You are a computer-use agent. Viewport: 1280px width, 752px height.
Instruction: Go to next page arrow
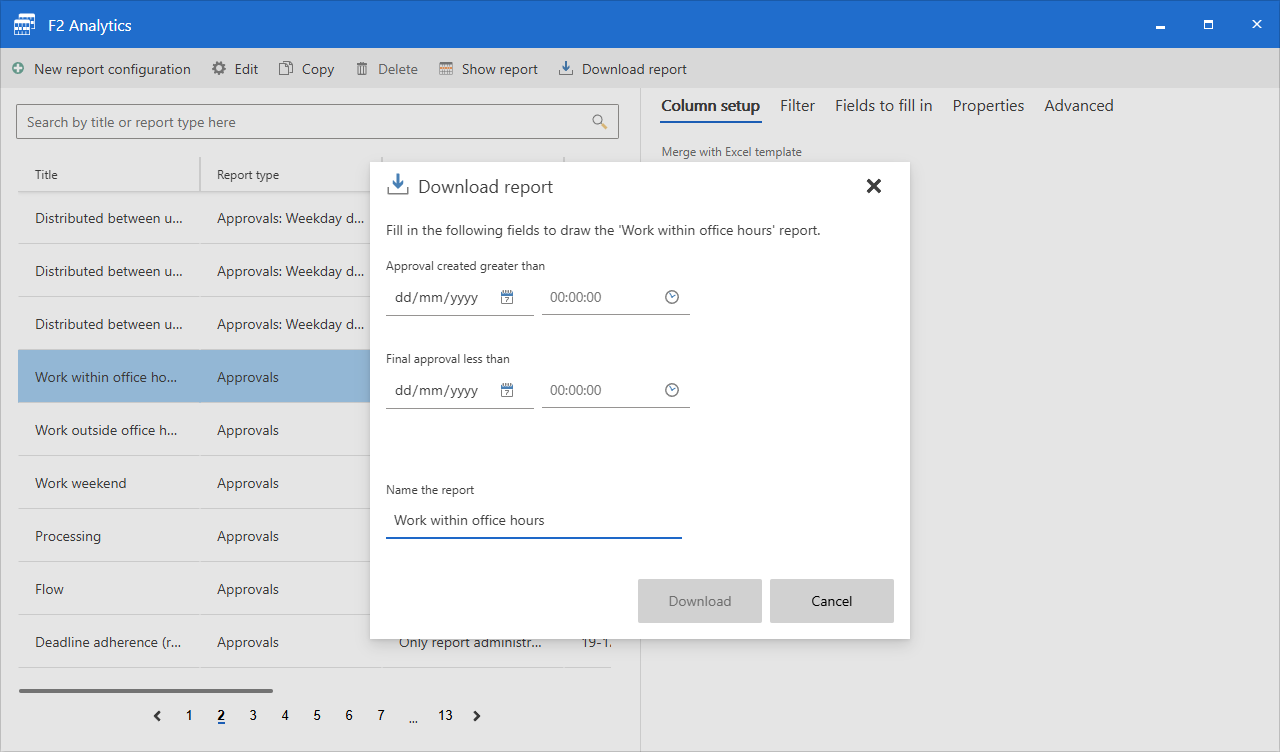tap(477, 716)
